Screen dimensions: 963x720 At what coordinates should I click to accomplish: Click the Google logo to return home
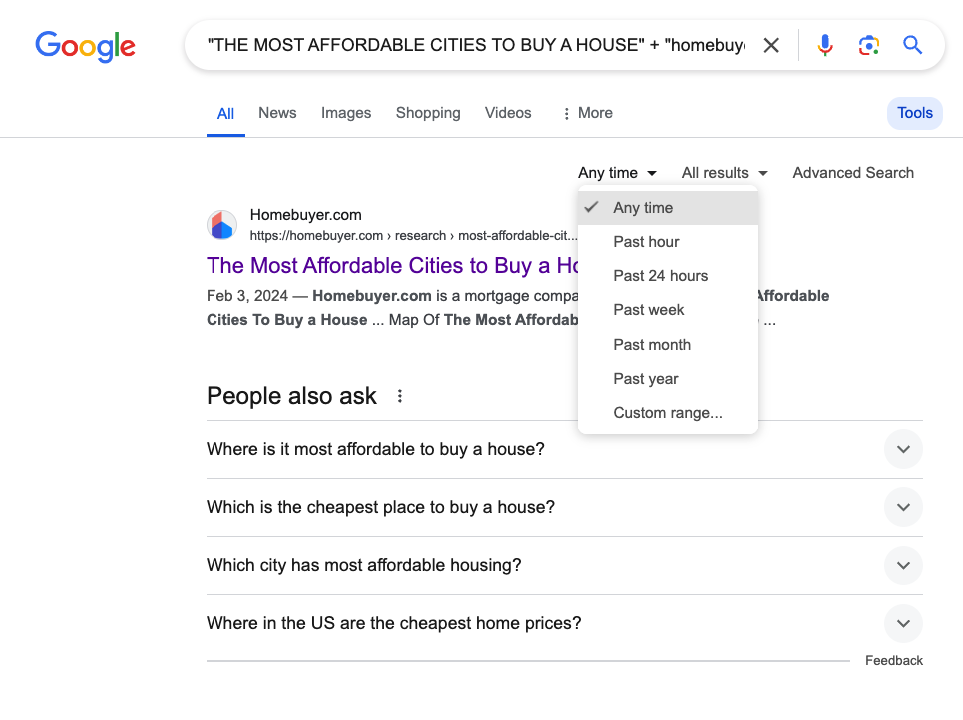click(x=85, y=46)
